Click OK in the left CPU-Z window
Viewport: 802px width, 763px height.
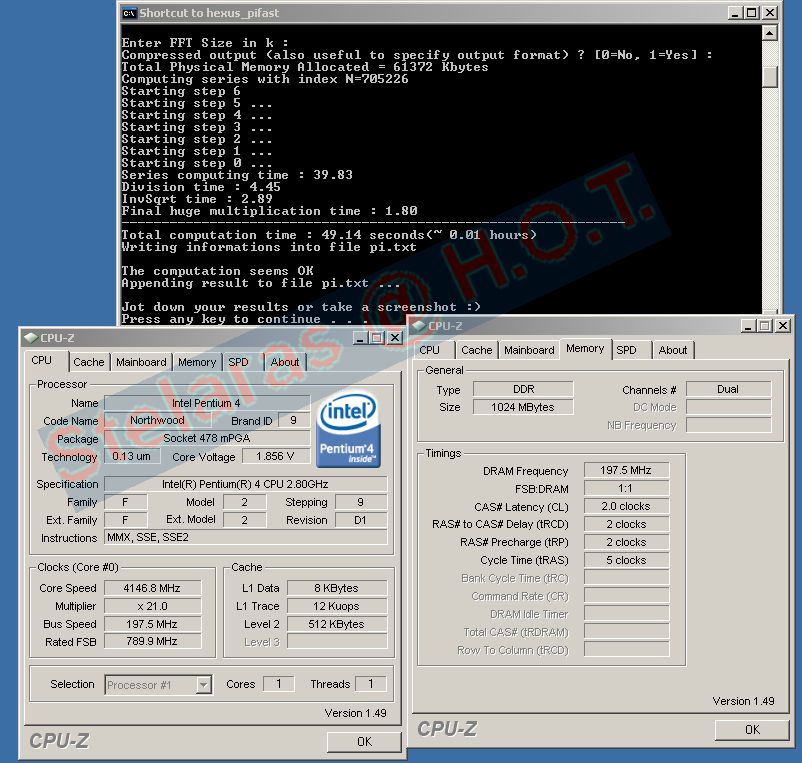coord(364,742)
